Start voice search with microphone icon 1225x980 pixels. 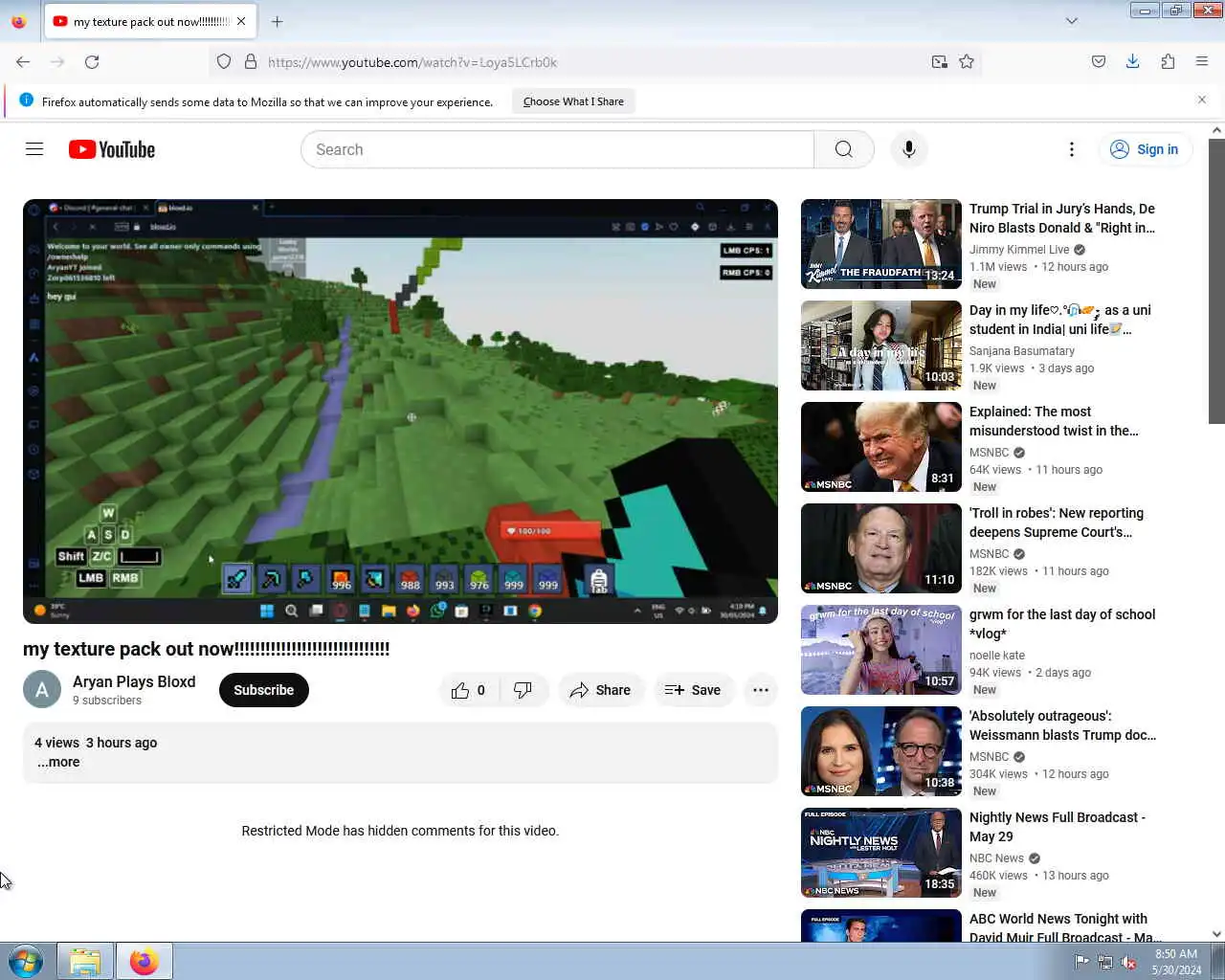click(908, 149)
